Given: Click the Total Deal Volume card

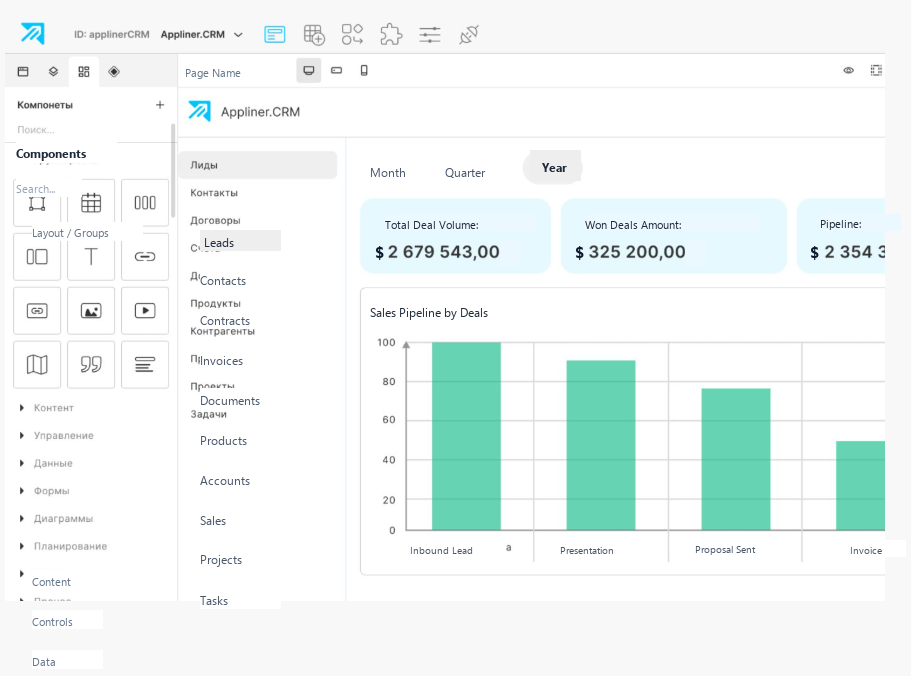Looking at the screenshot, I should 456,236.
